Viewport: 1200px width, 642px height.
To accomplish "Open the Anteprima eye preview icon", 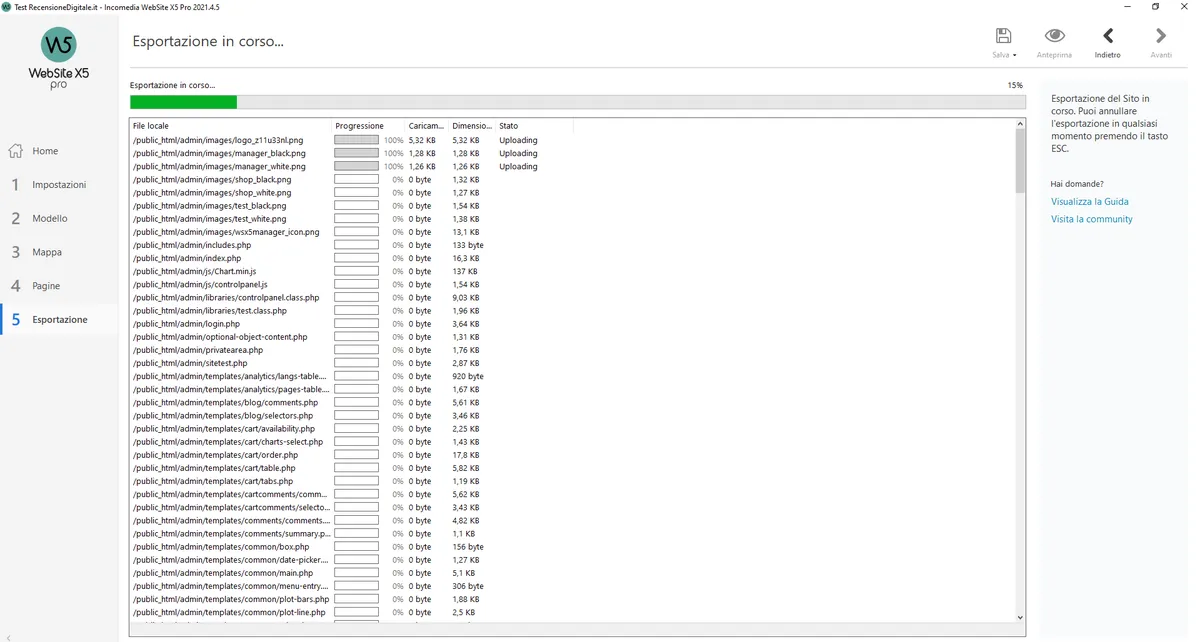I will click(1054, 36).
